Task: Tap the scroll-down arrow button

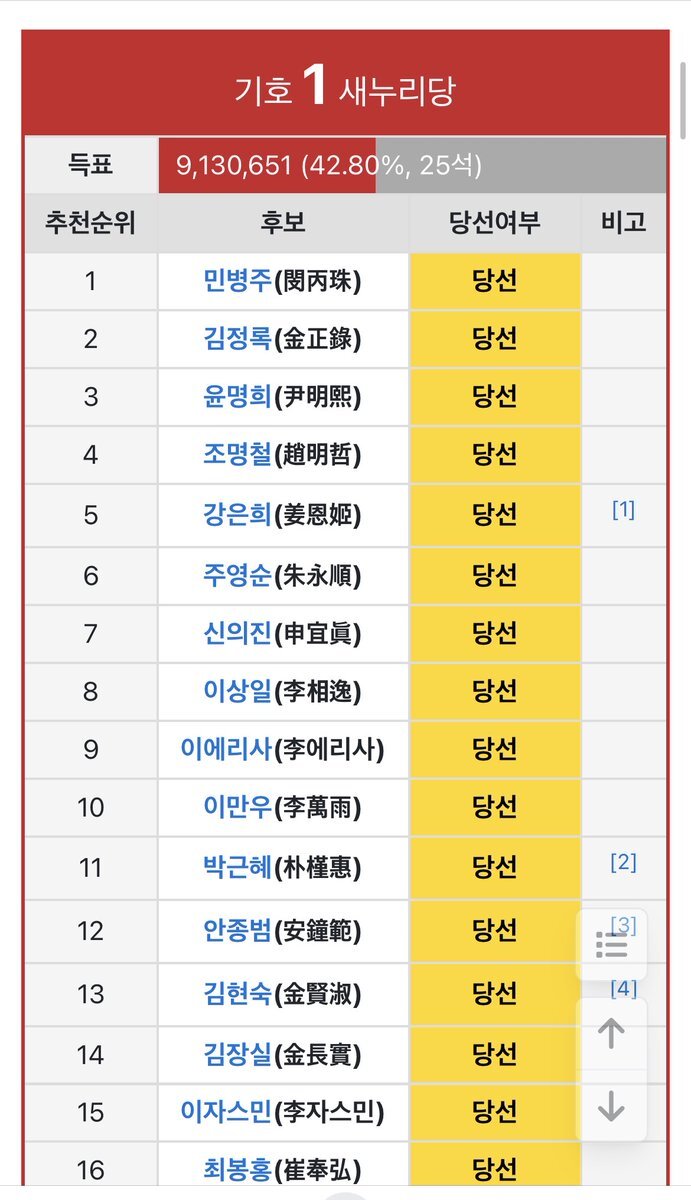Action: 611,1106
